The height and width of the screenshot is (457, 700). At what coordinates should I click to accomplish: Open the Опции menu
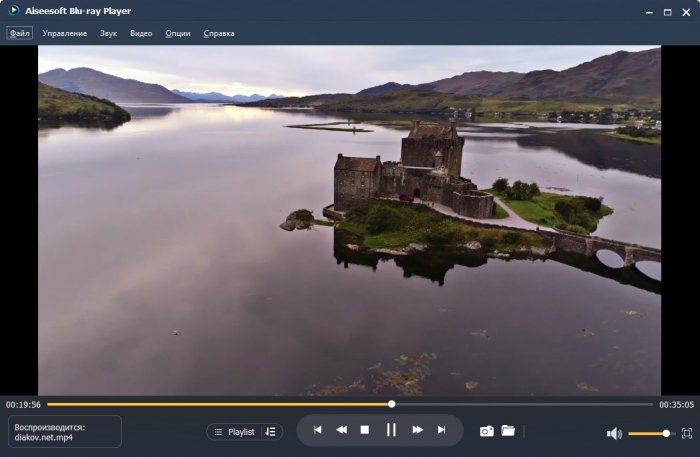178,33
